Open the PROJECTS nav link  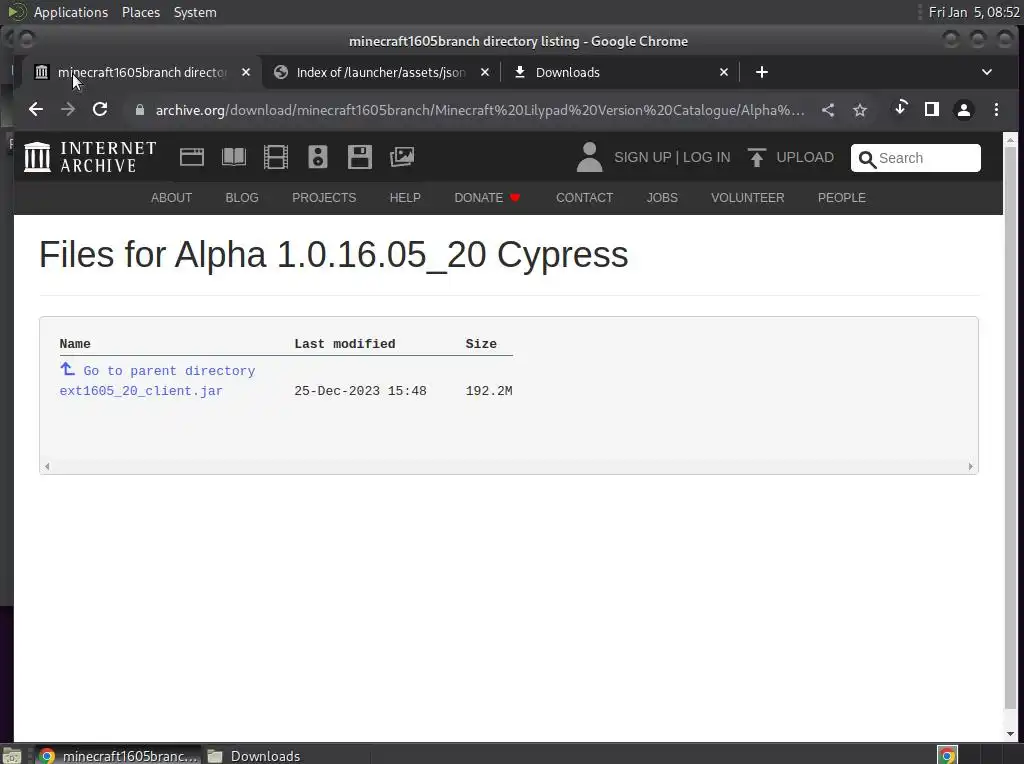324,198
